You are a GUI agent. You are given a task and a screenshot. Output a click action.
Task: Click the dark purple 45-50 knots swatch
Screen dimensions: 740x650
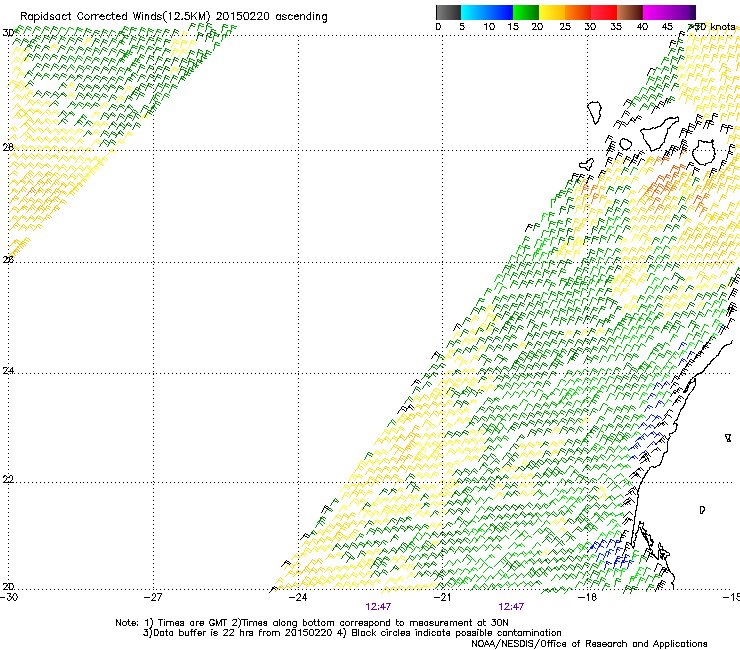682,12
